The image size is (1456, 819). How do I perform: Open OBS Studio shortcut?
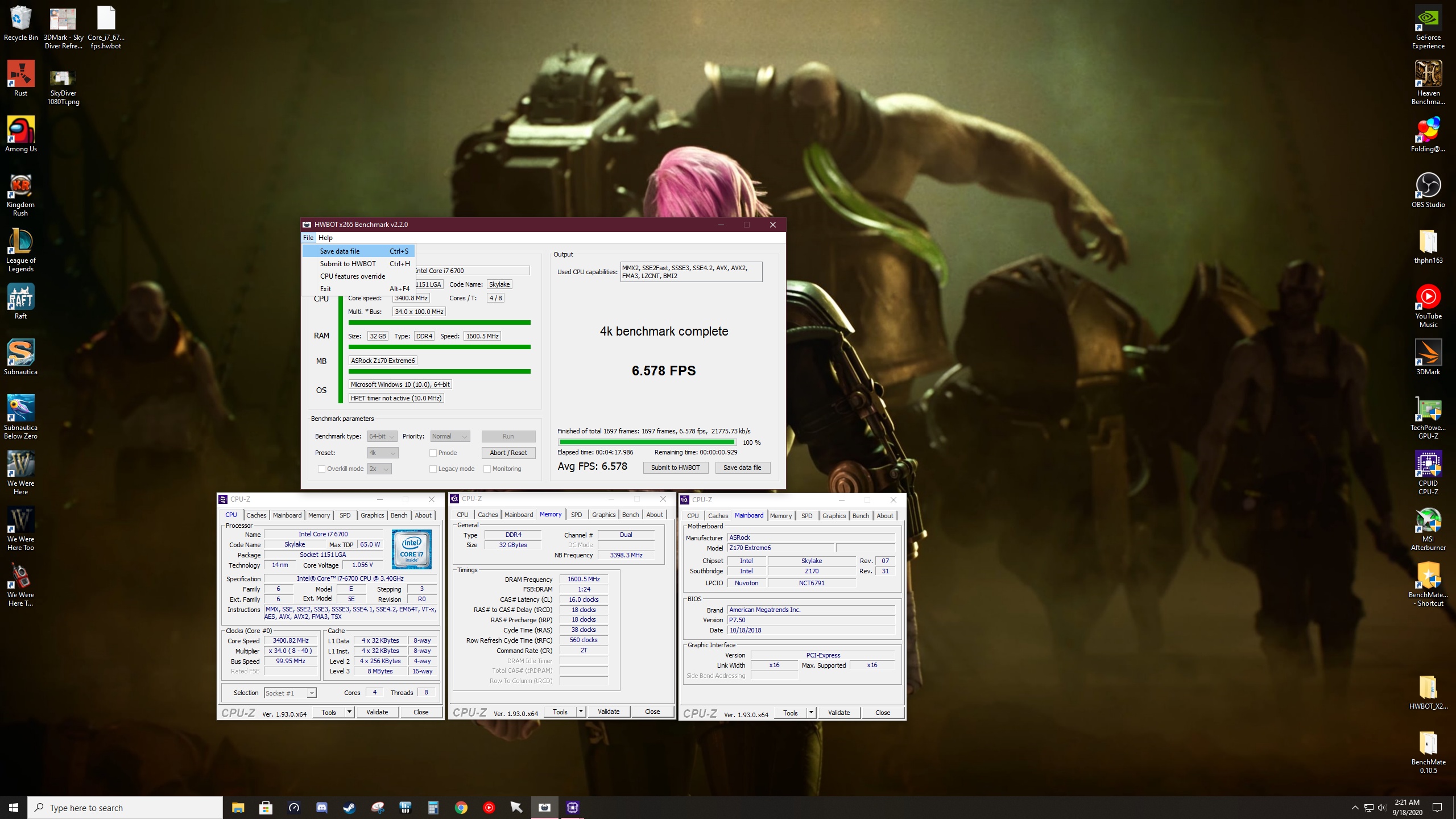pos(1428,190)
